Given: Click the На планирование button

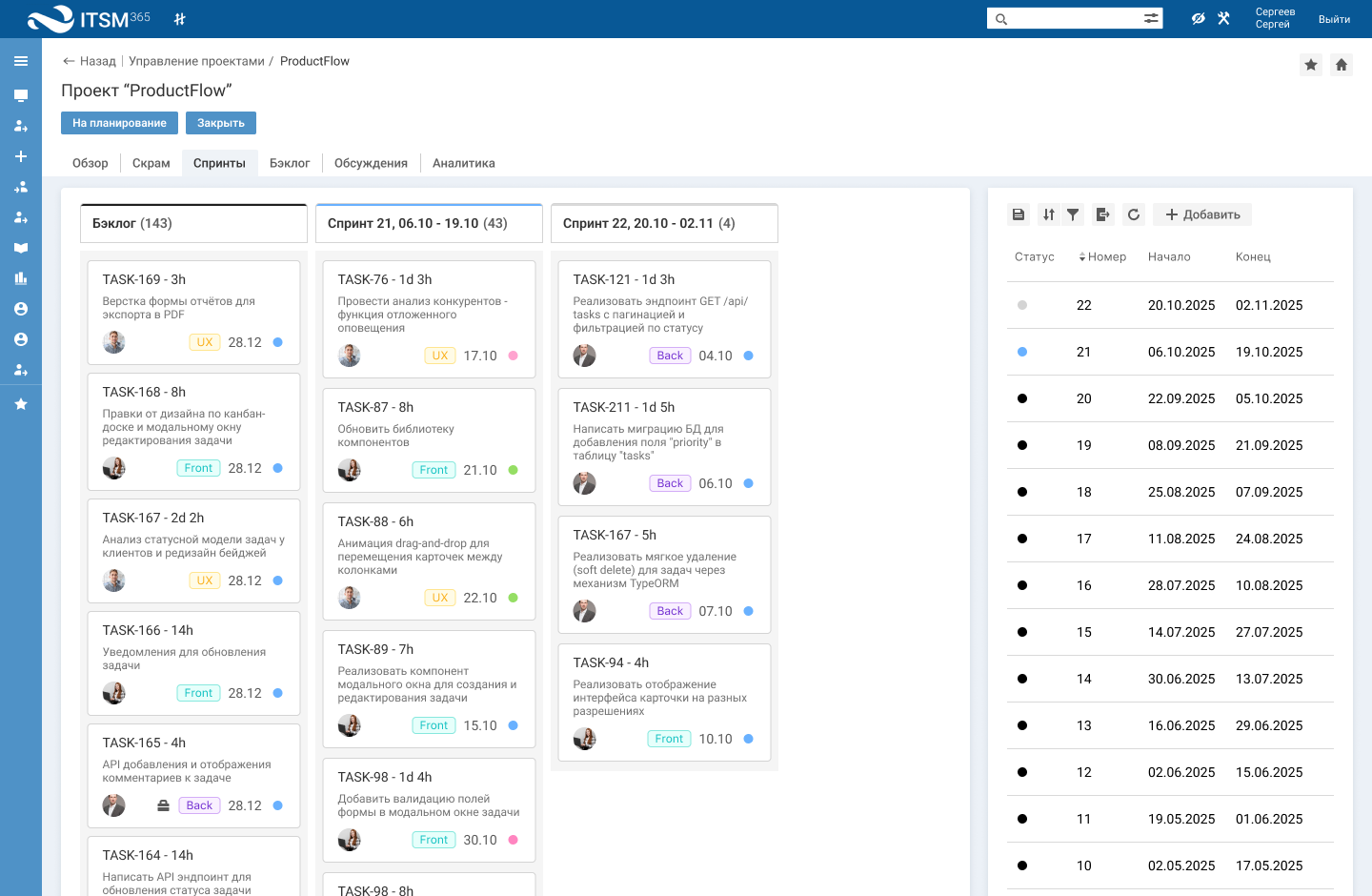Looking at the screenshot, I should coord(119,123).
